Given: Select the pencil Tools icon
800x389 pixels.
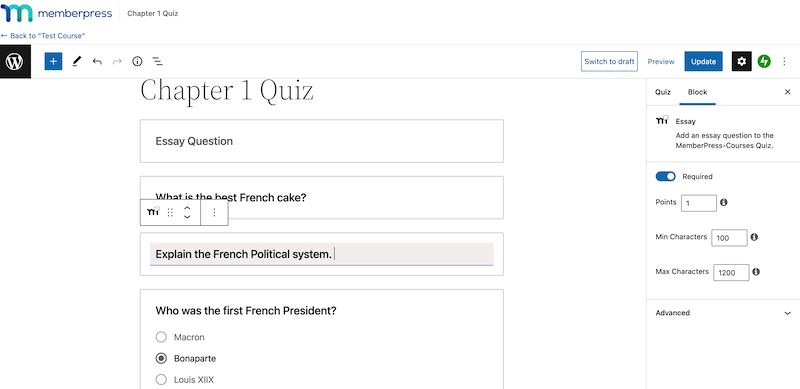Looking at the screenshot, I should (77, 61).
